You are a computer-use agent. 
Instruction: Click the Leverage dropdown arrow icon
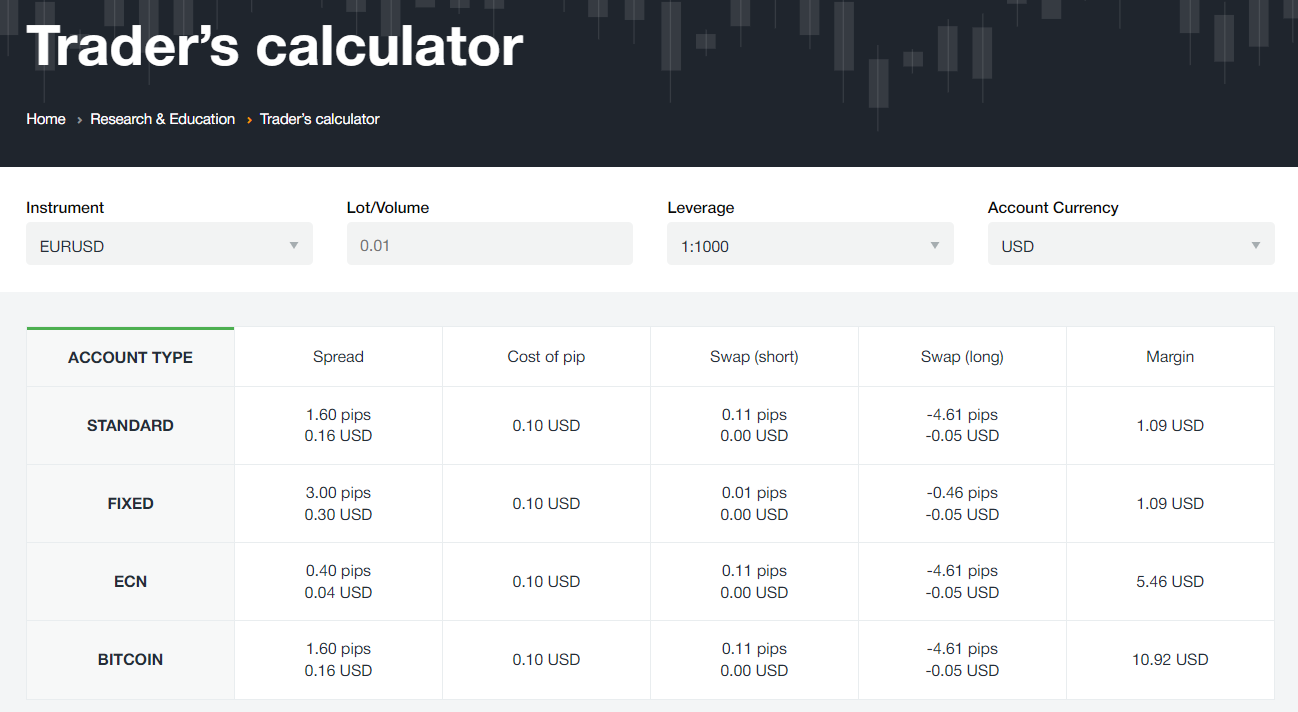[935, 246]
